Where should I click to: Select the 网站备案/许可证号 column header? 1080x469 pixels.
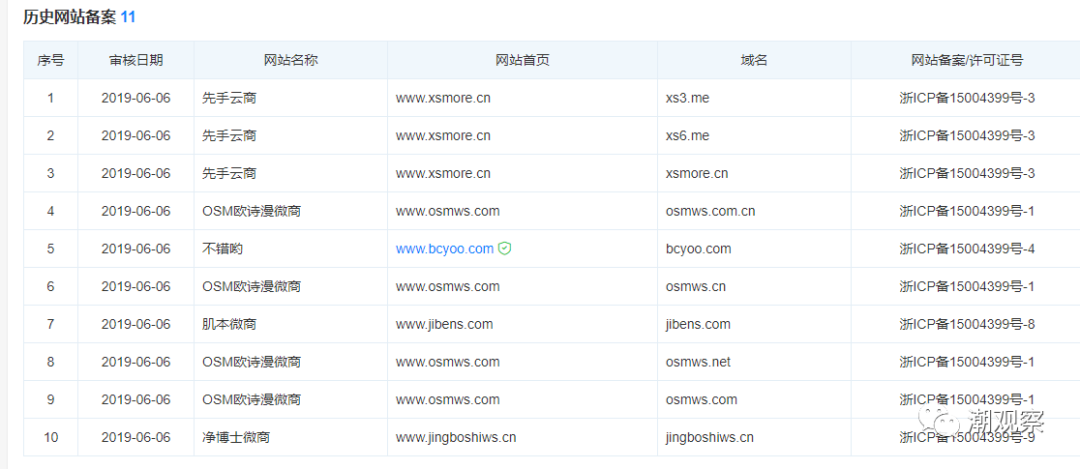coord(966,60)
